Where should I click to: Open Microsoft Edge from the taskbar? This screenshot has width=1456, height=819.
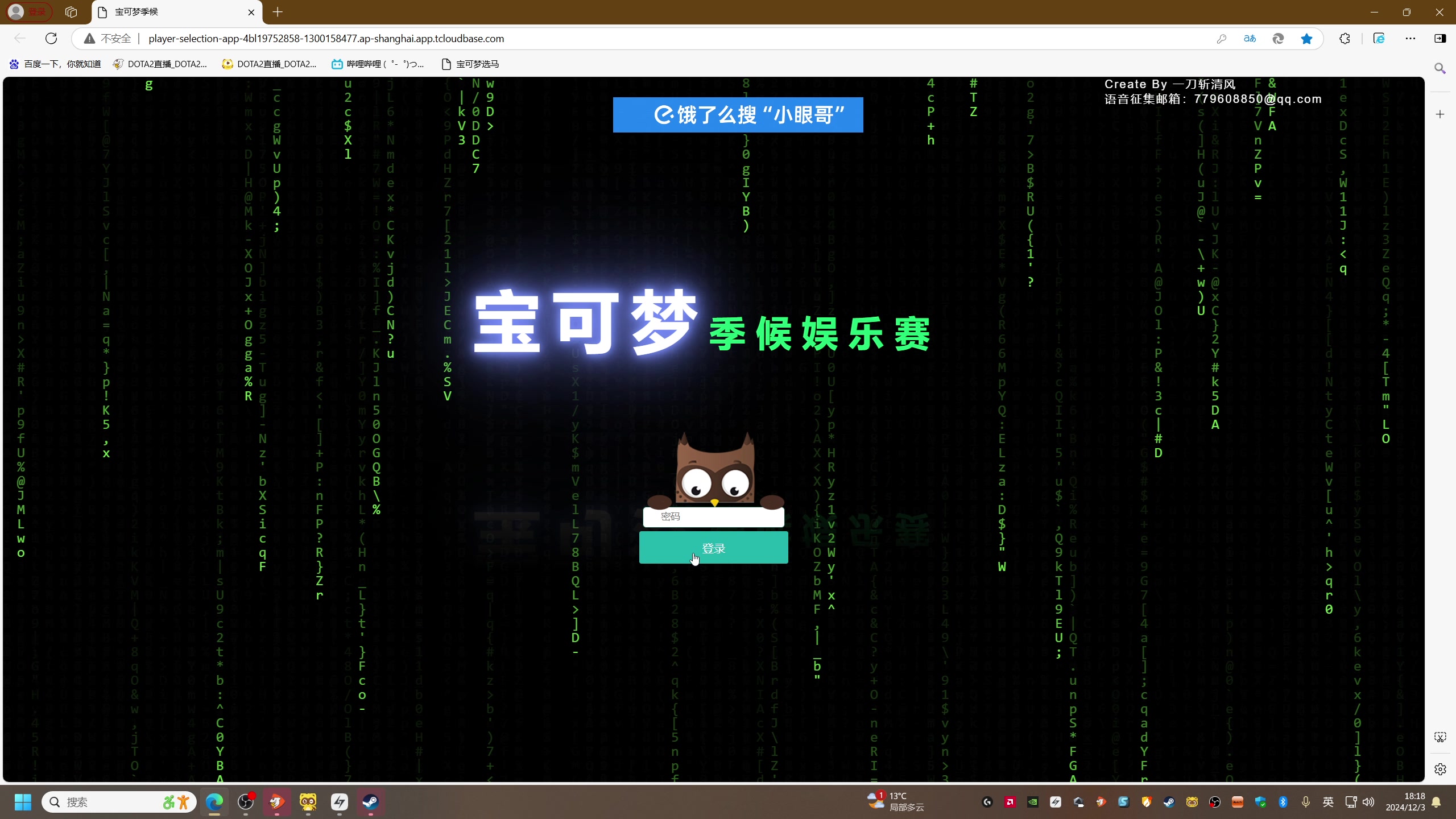214,802
